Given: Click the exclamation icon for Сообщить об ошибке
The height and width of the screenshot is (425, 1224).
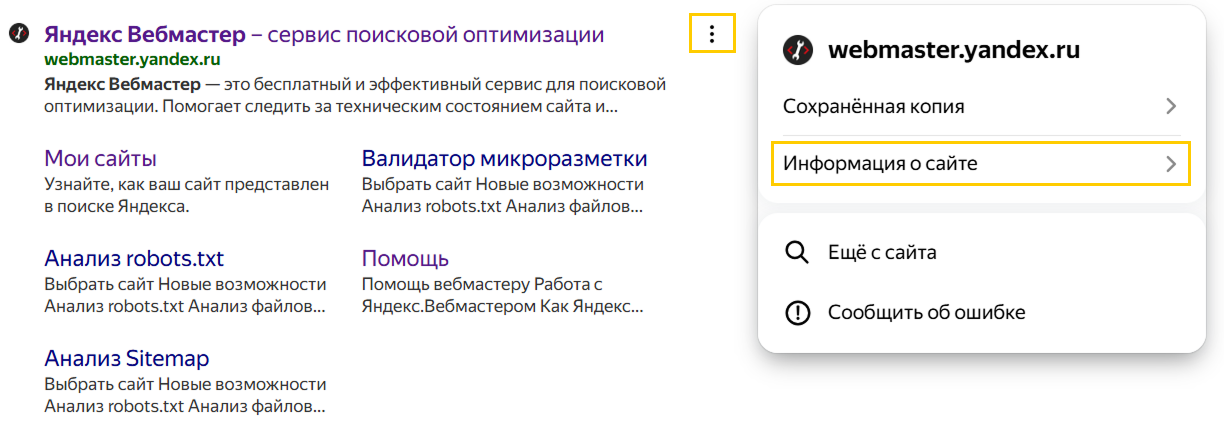Looking at the screenshot, I should point(797,313).
